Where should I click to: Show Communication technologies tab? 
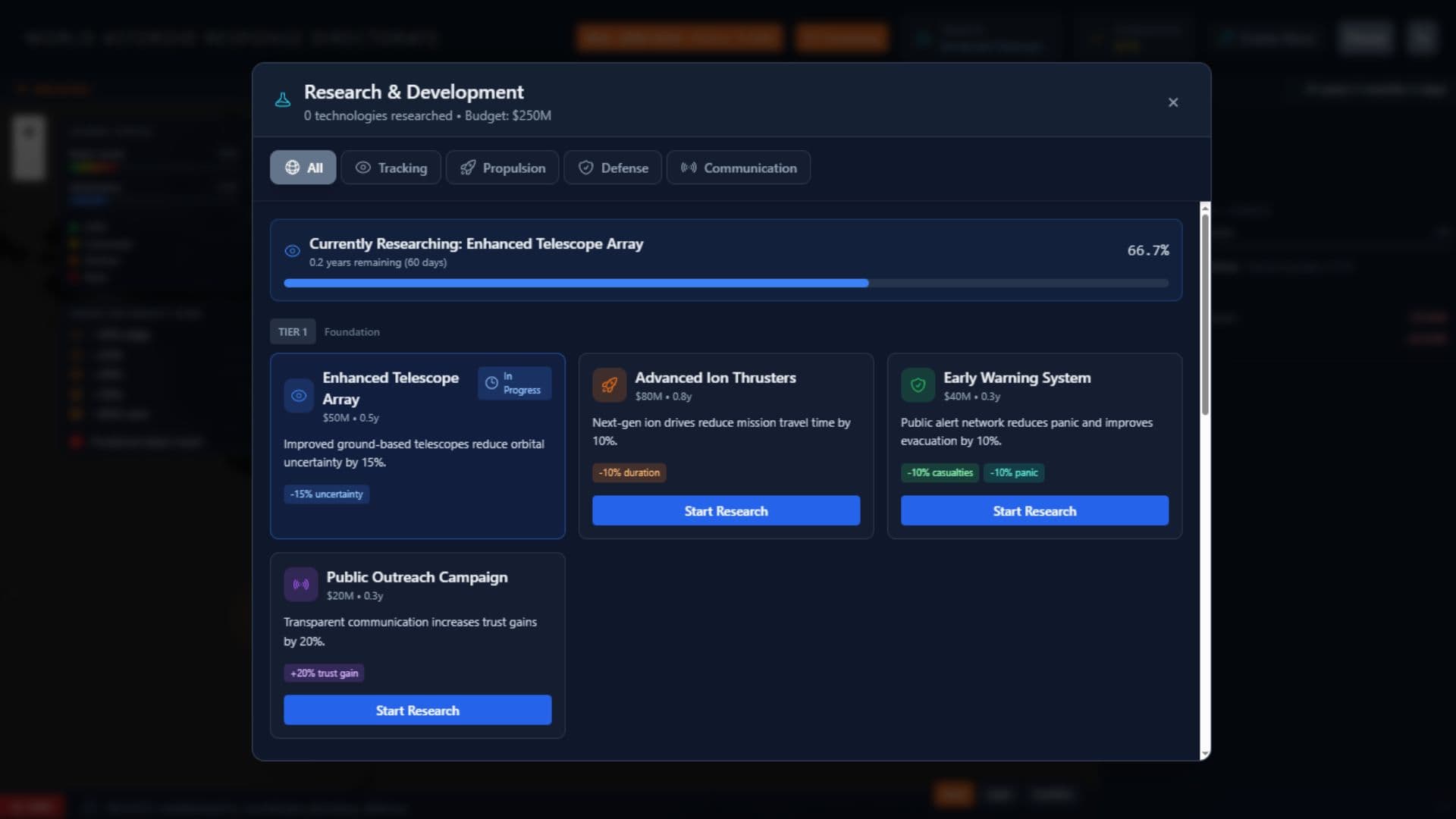738,168
